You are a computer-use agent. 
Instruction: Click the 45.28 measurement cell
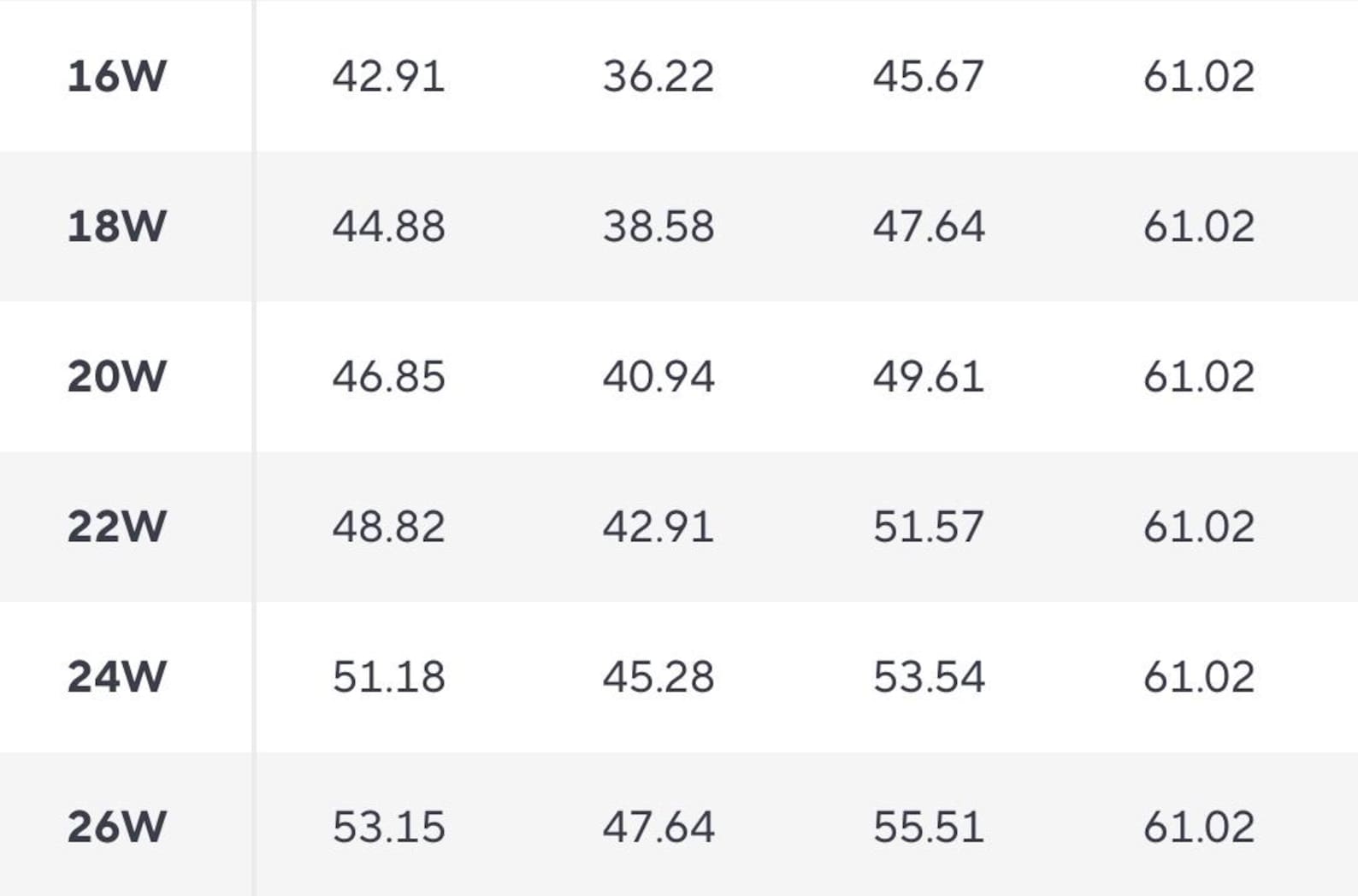(x=658, y=676)
